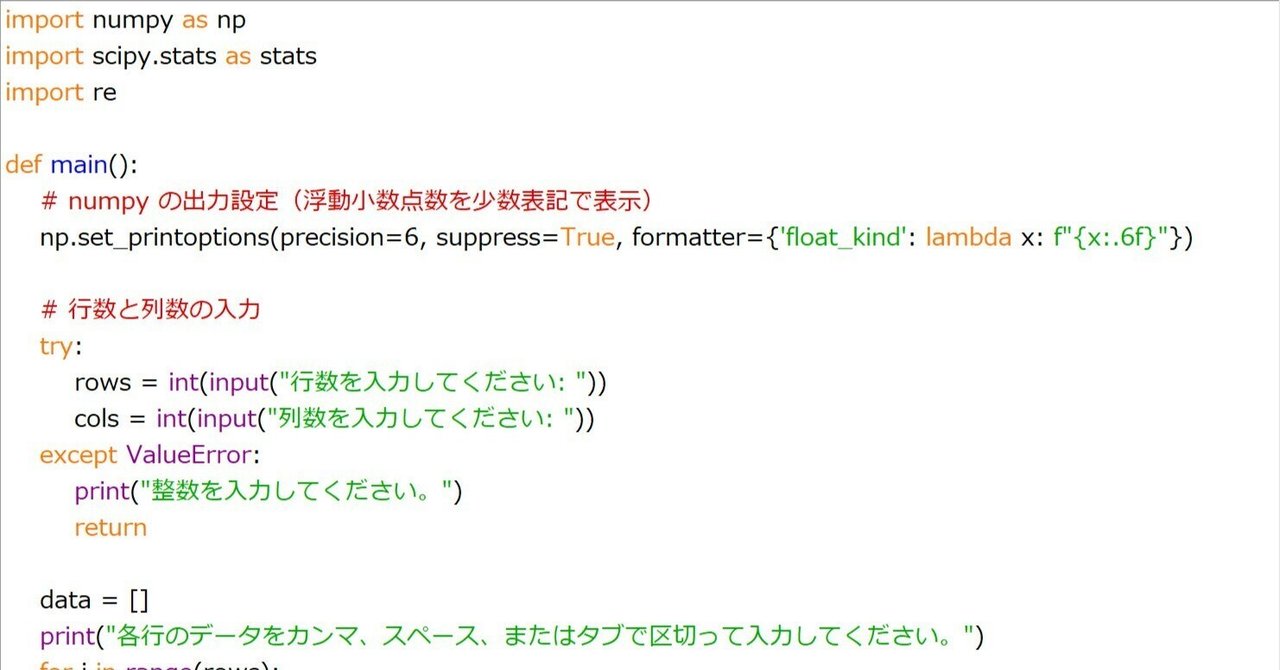Click the print statement about comma-separated data

point(512,636)
